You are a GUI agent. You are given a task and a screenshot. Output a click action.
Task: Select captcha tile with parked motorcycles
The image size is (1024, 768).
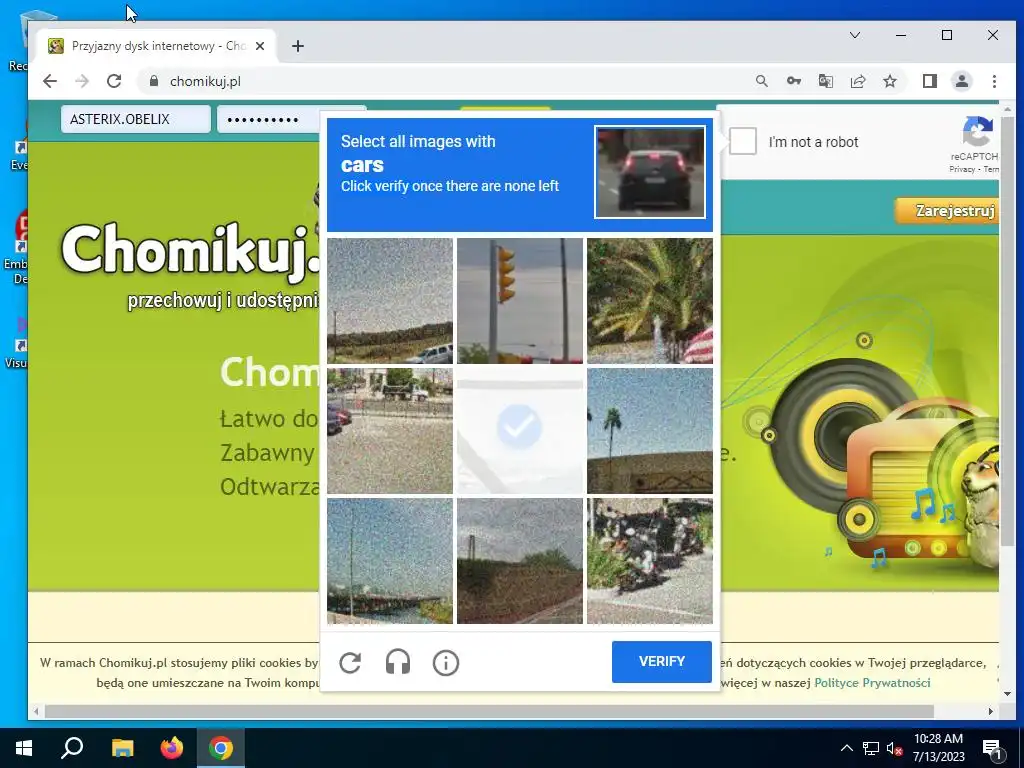click(650, 561)
